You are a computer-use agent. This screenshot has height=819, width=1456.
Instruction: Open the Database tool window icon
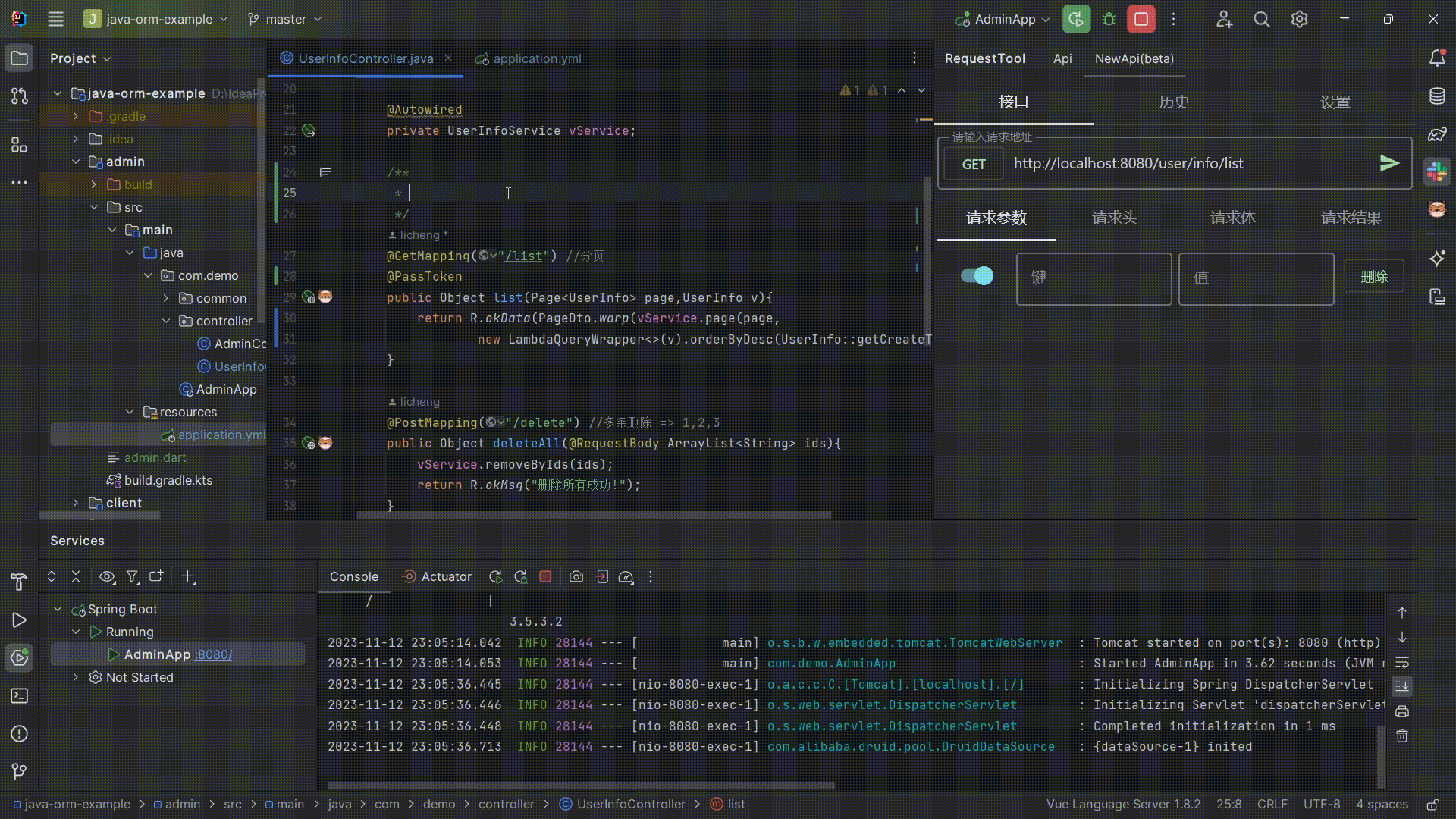coord(1437,96)
